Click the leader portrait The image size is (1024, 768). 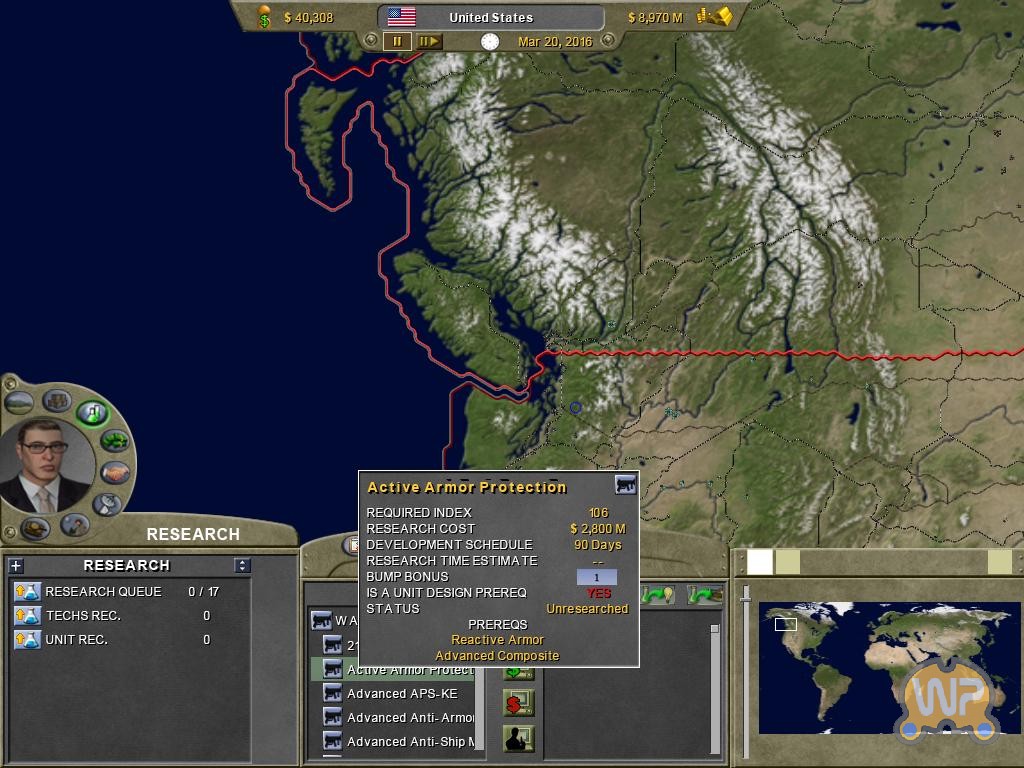click(46, 464)
